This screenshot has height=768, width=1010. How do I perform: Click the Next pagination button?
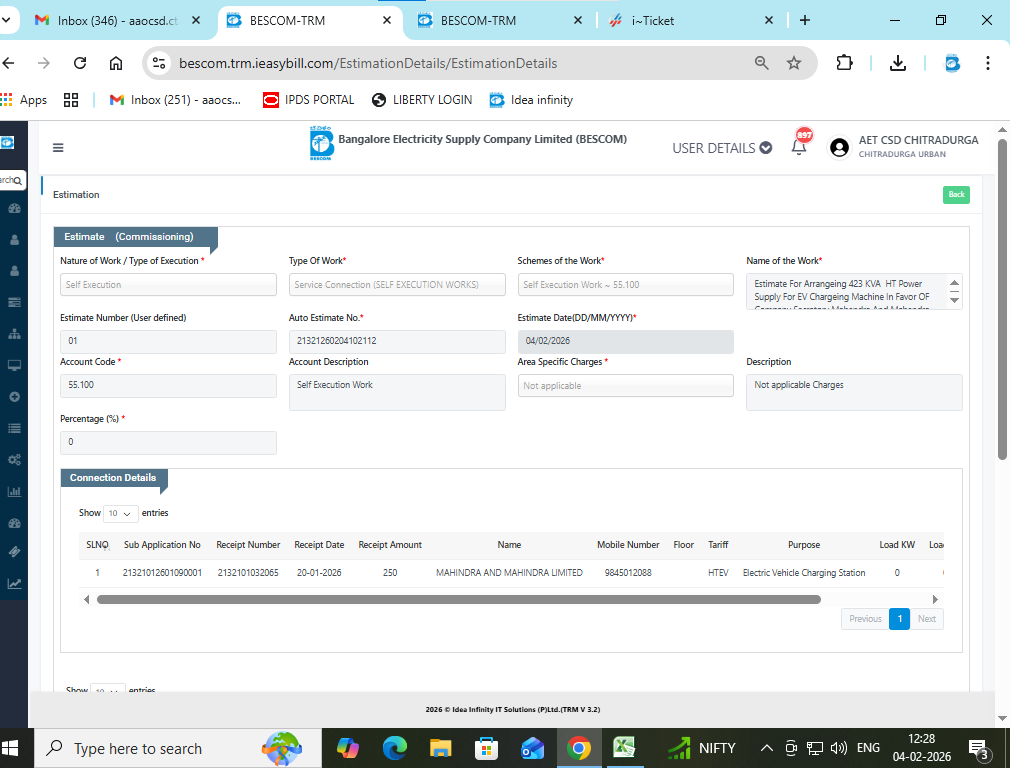coord(926,619)
